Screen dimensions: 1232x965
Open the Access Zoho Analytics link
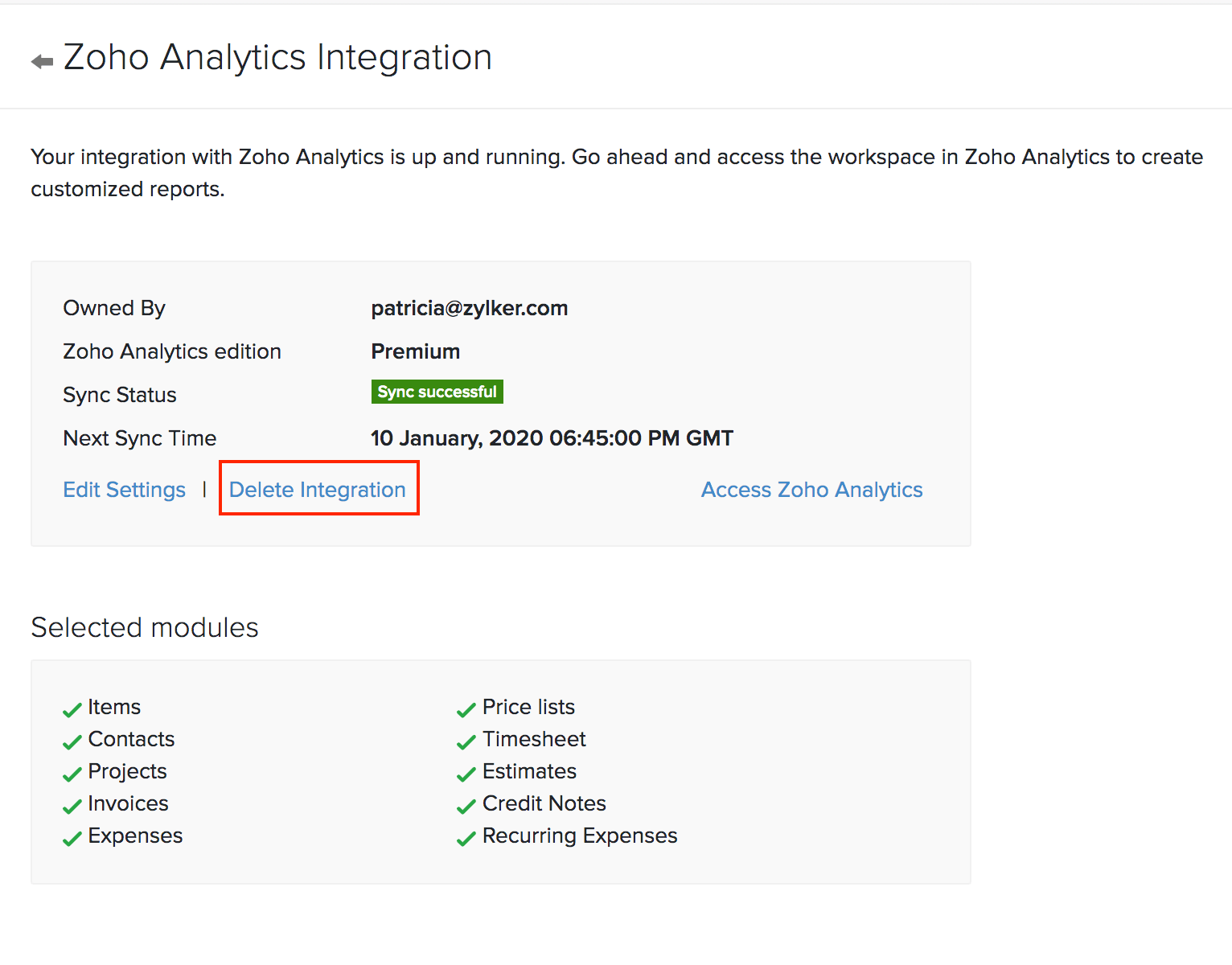[811, 490]
